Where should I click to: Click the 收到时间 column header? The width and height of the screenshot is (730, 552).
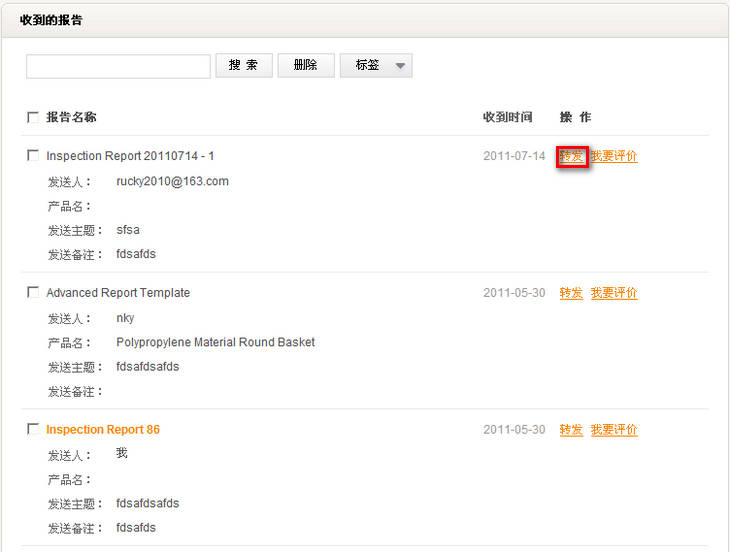(x=507, y=118)
